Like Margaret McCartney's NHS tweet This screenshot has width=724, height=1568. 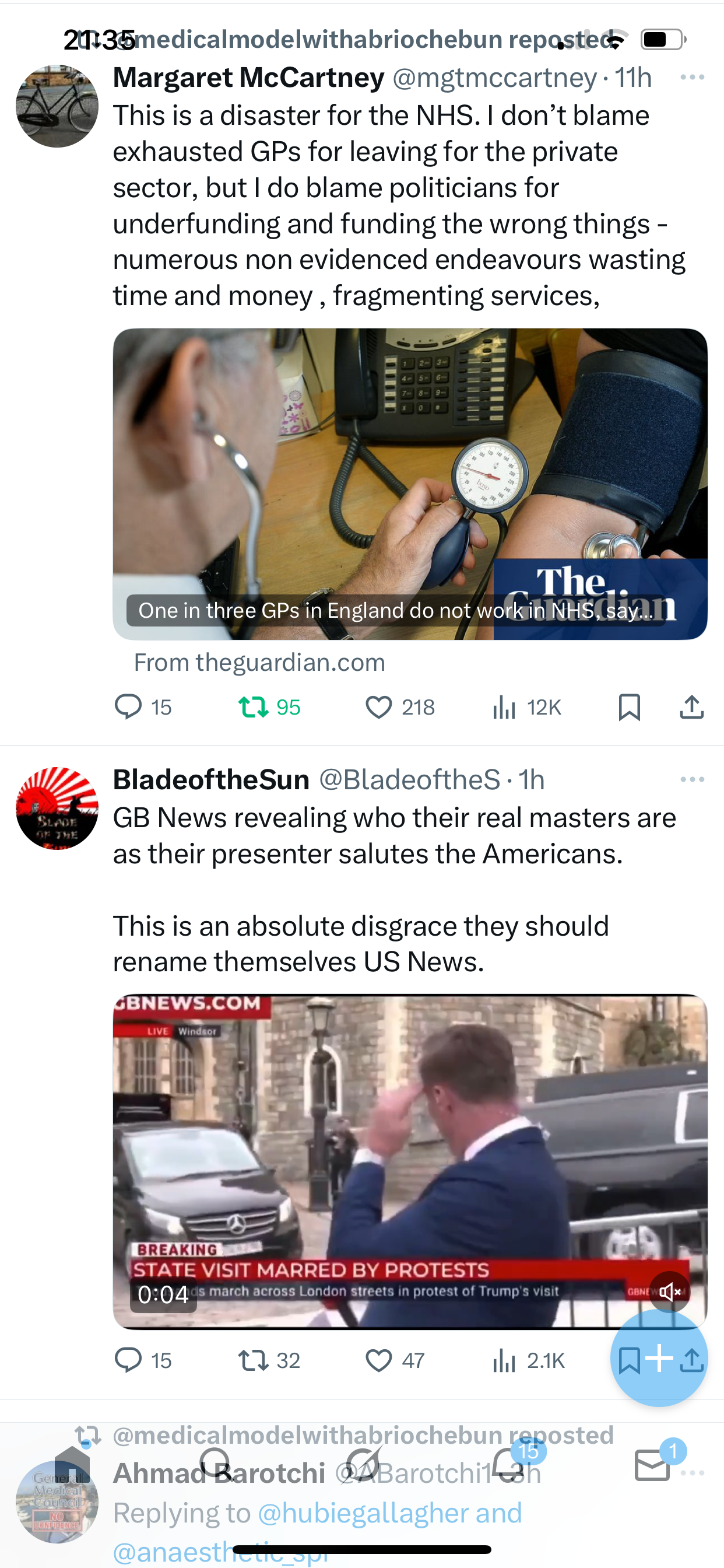click(400, 708)
